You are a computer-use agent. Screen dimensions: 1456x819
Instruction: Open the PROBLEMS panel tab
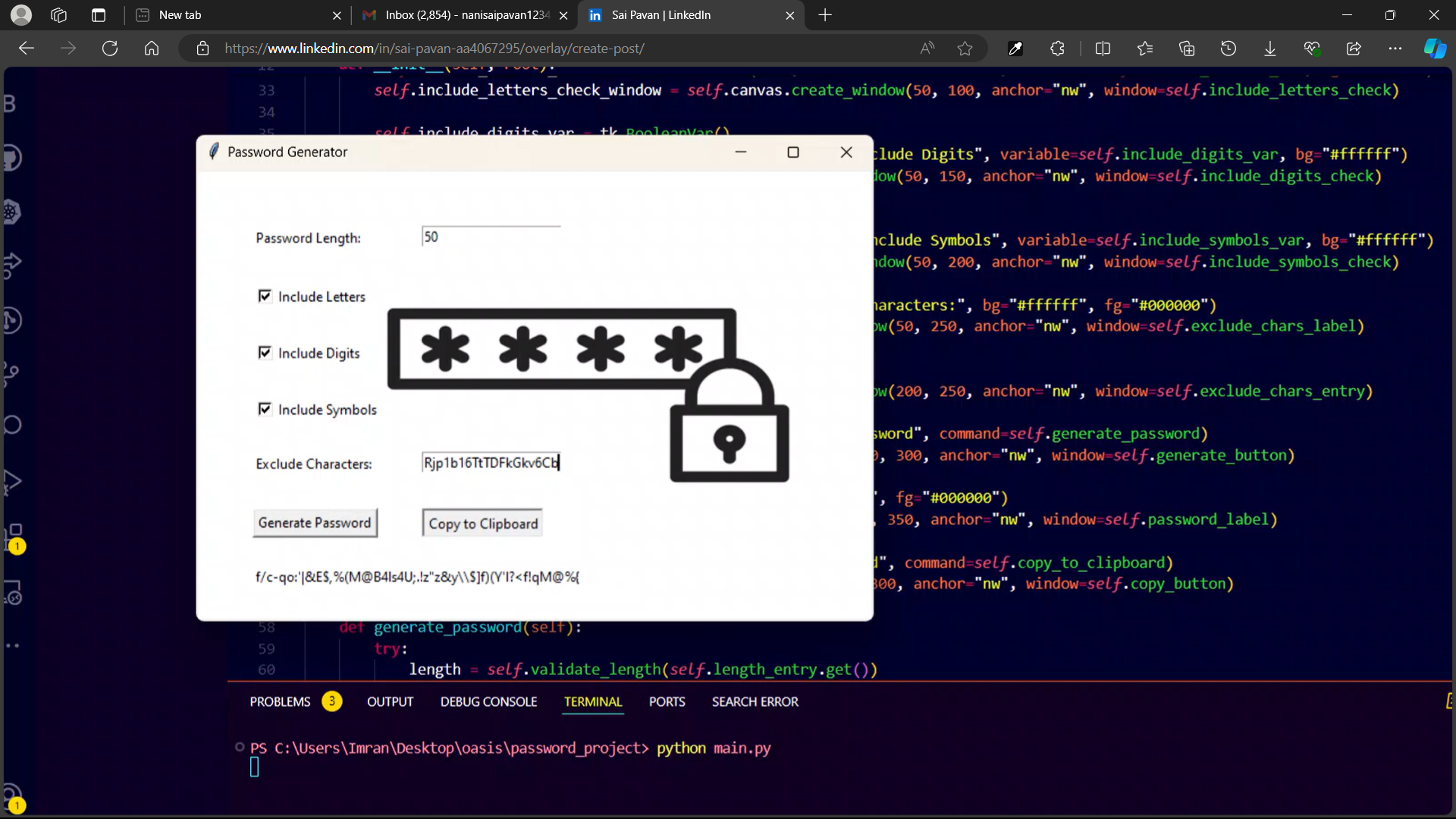click(280, 701)
